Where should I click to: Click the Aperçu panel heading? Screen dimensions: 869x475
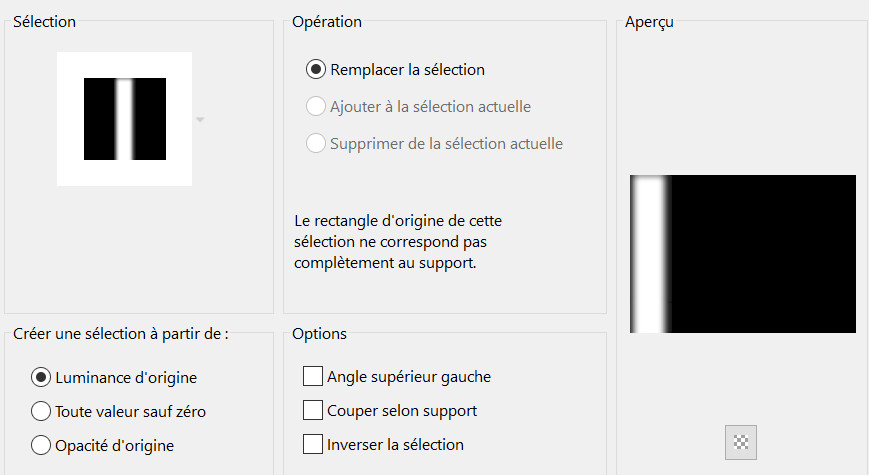pyautogui.click(x=648, y=21)
